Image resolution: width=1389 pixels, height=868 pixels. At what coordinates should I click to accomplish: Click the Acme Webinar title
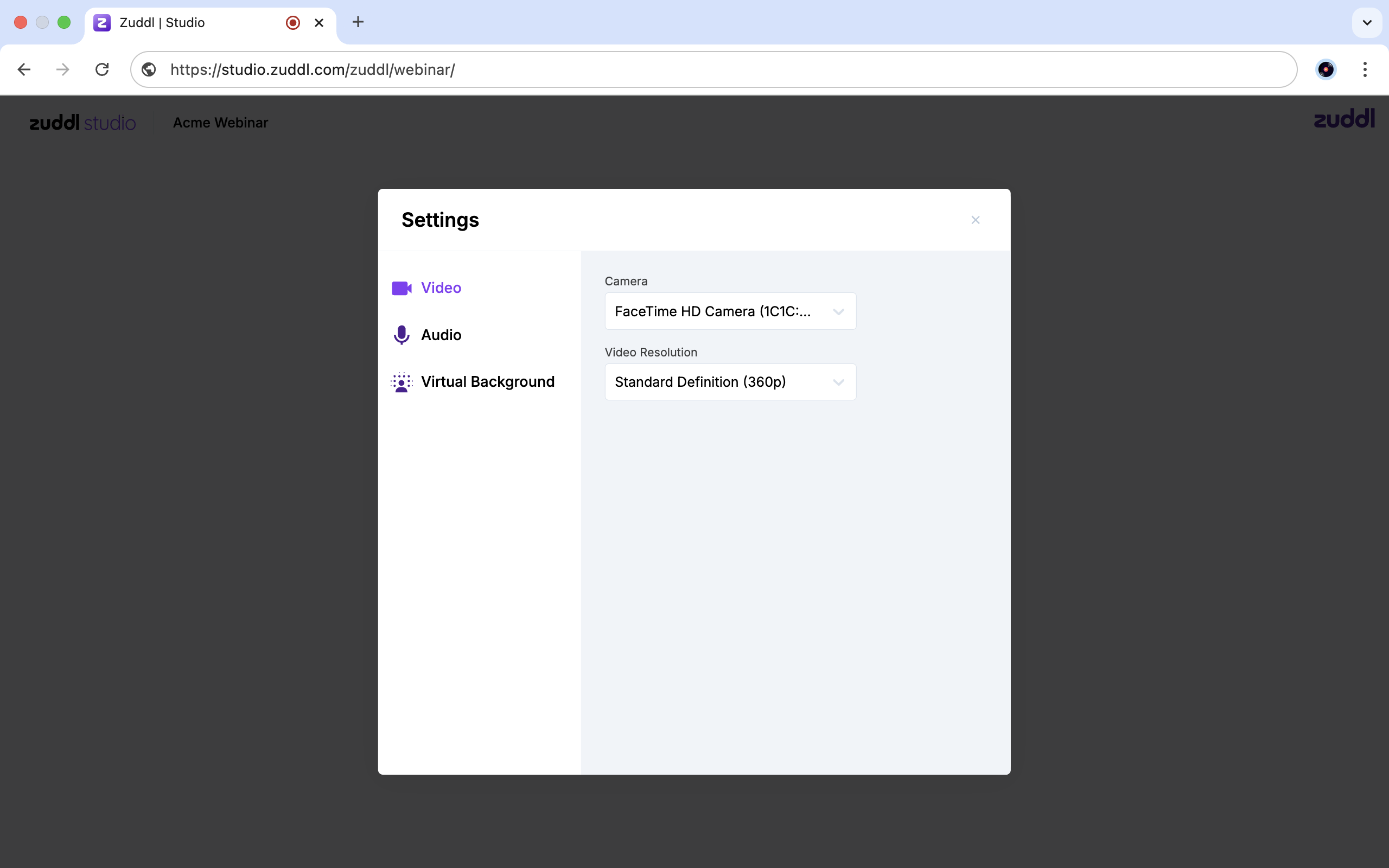coord(220,123)
